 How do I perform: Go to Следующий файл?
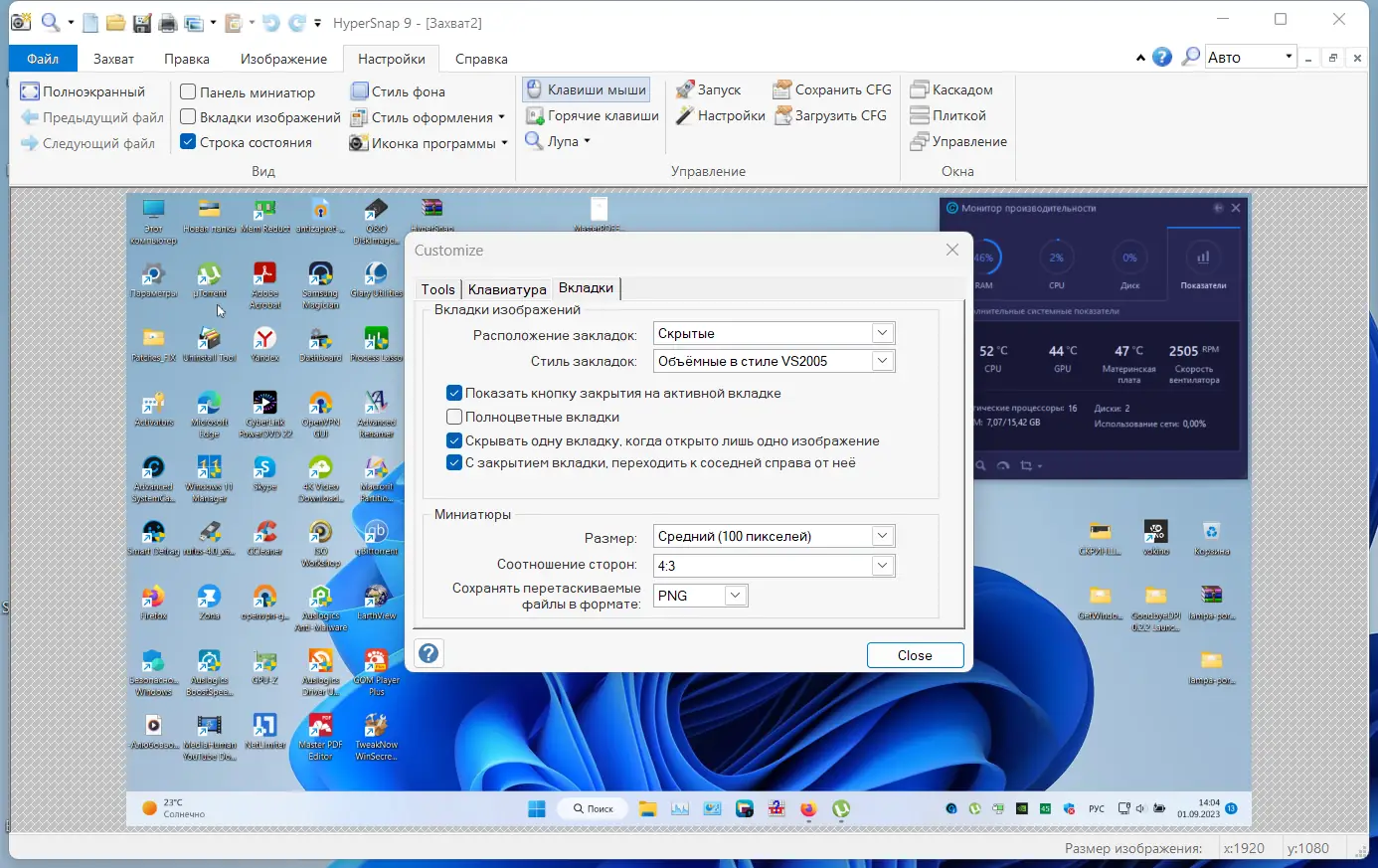coord(87,143)
